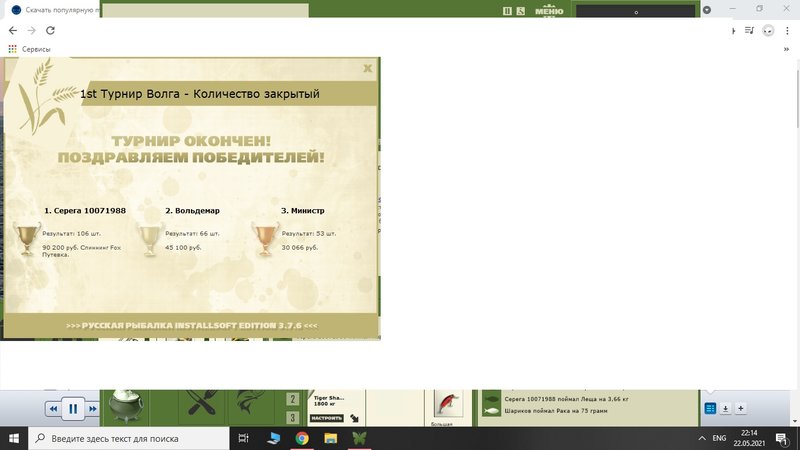
Task: Open the cooking pot icon in game bar
Action: tap(126, 406)
